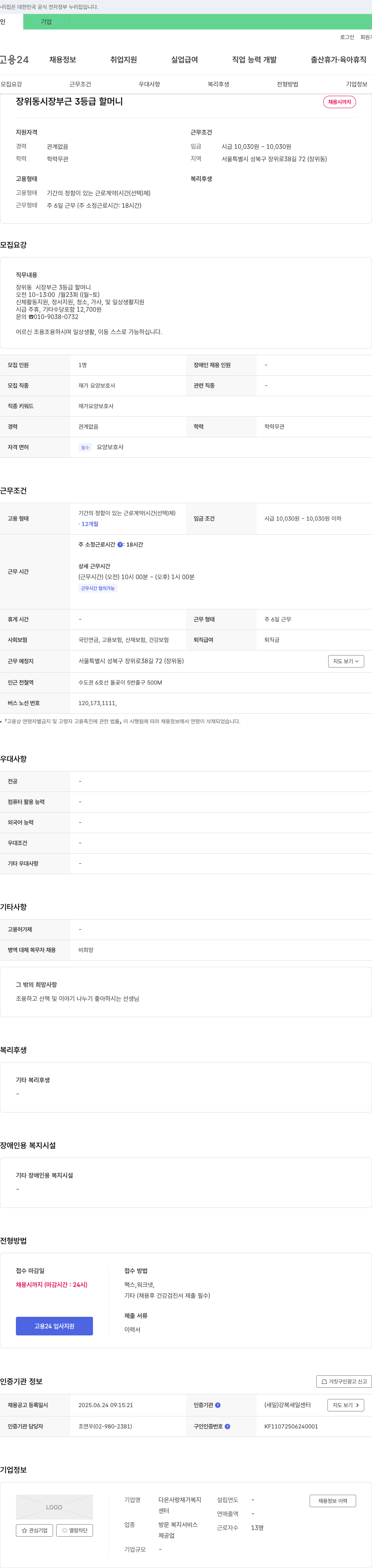Click the 고용24 site logo
Image resolution: width=372 pixels, height=1568 pixels.
[x=14, y=60]
